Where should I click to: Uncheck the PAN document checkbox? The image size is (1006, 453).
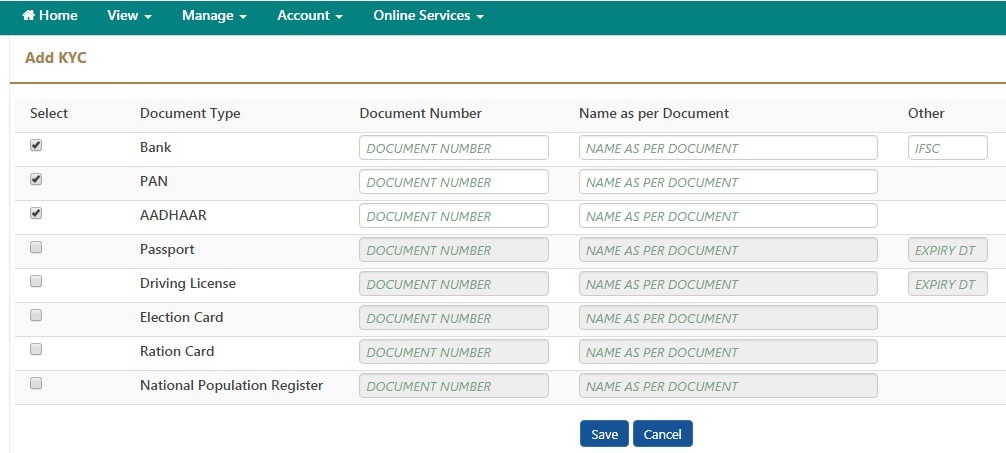[x=36, y=180]
